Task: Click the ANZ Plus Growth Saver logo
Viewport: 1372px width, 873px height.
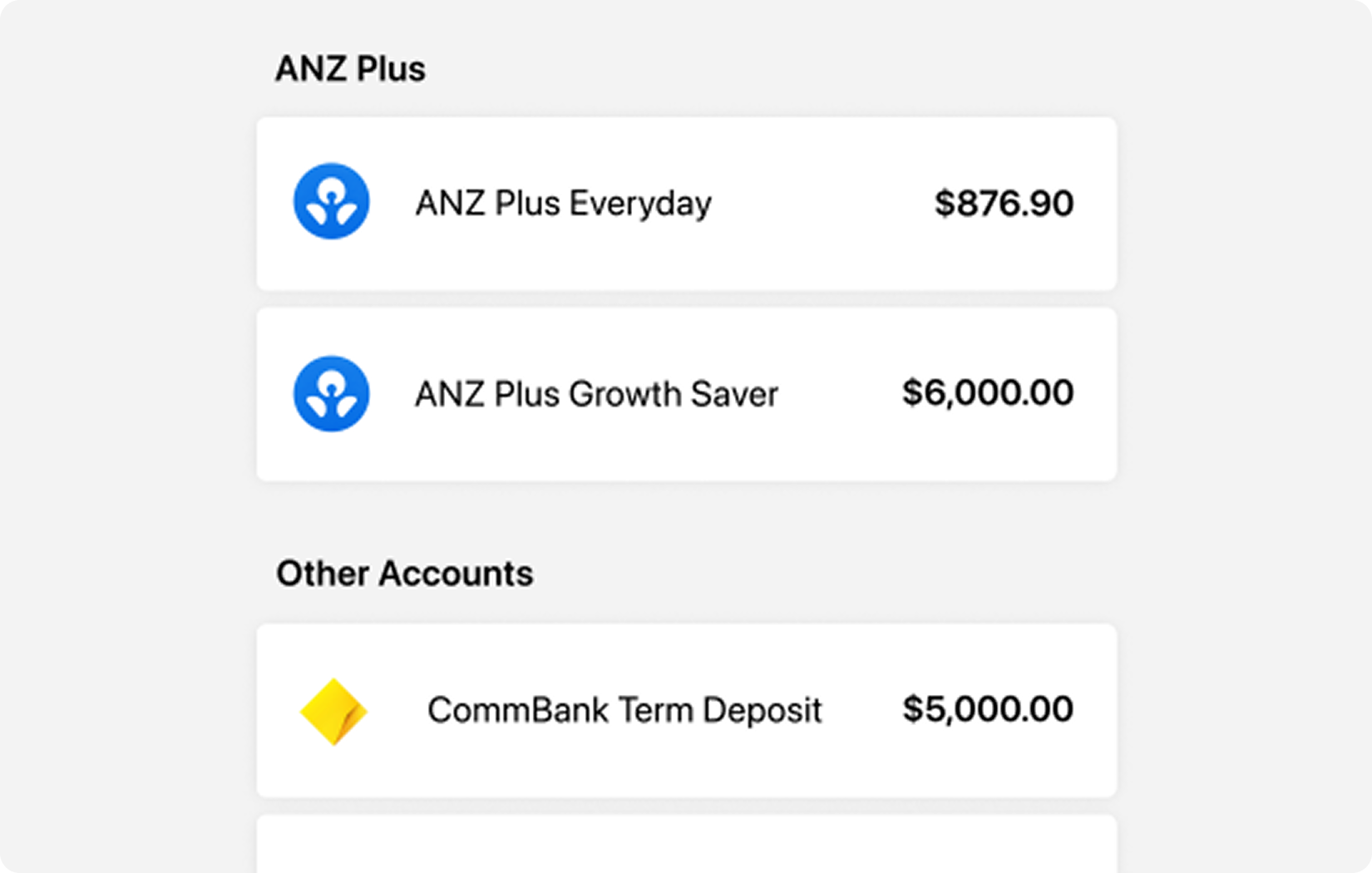Action: (331, 393)
